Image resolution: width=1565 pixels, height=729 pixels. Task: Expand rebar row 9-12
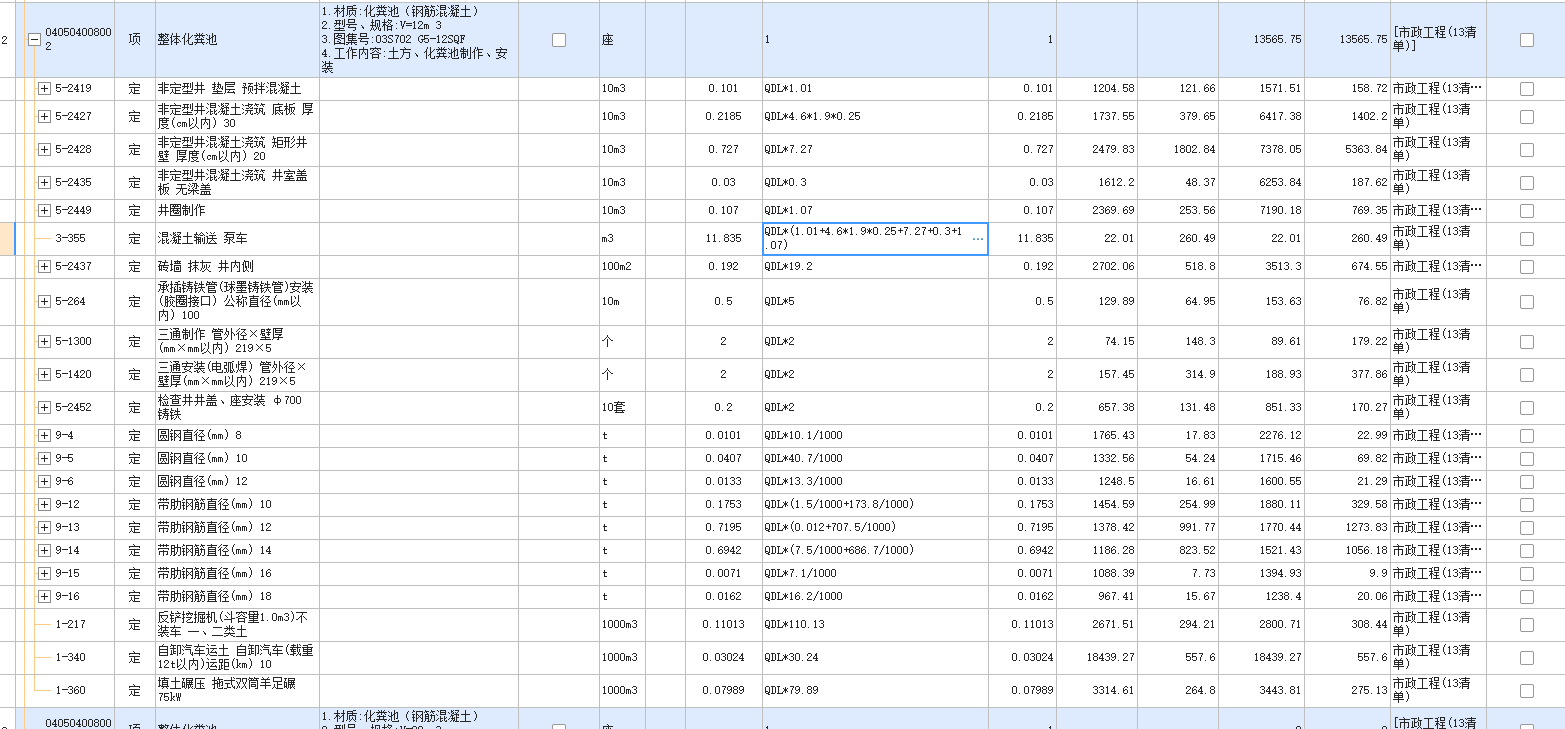44,505
